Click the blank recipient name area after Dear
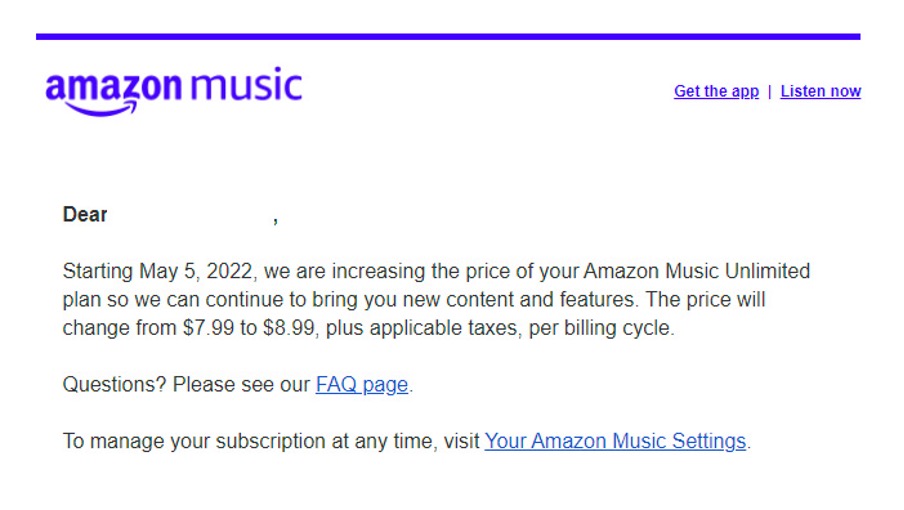Screen dimensions: 904x510 [190, 214]
